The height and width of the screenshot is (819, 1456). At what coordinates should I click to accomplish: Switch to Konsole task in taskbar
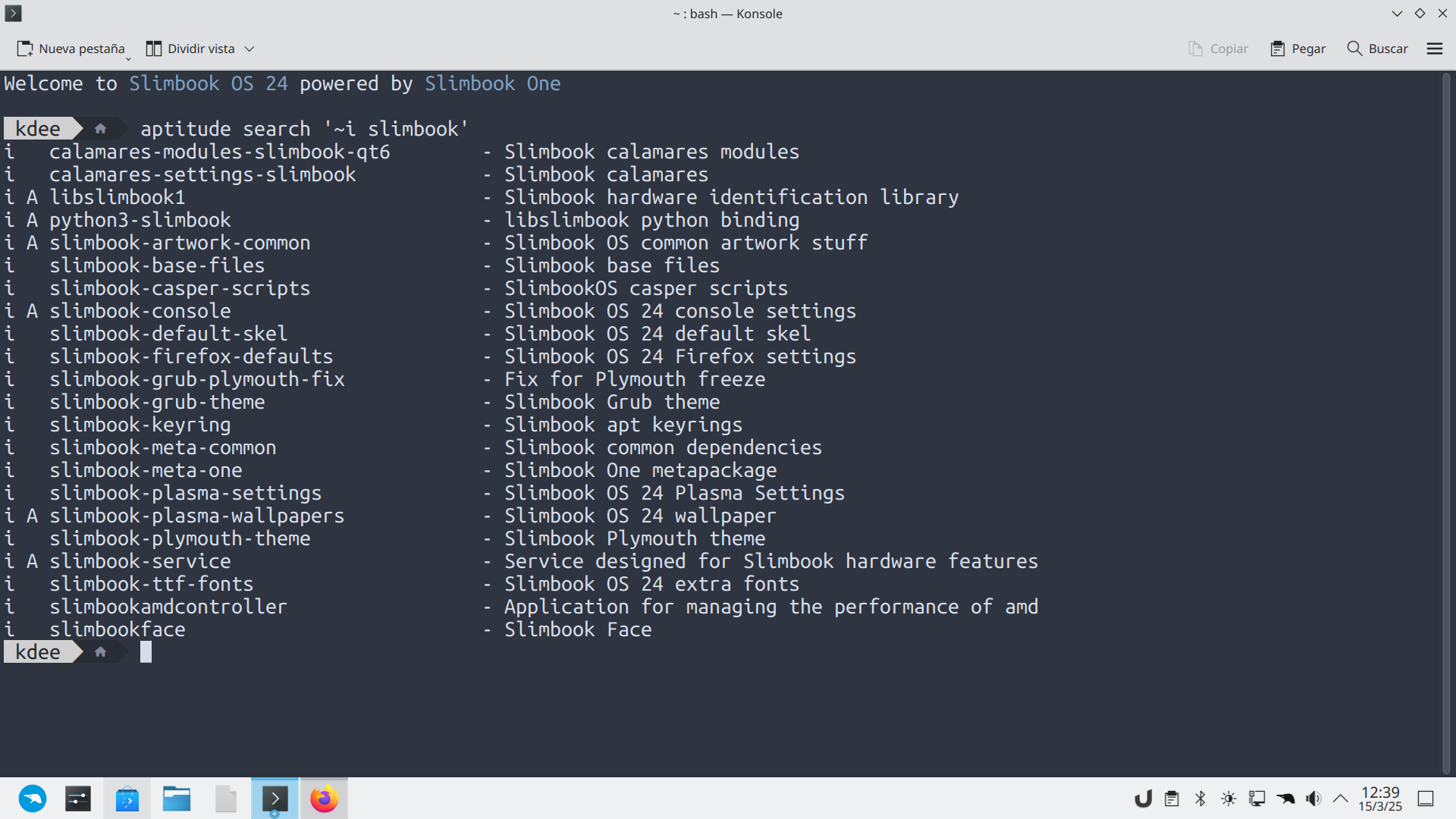[275, 799]
